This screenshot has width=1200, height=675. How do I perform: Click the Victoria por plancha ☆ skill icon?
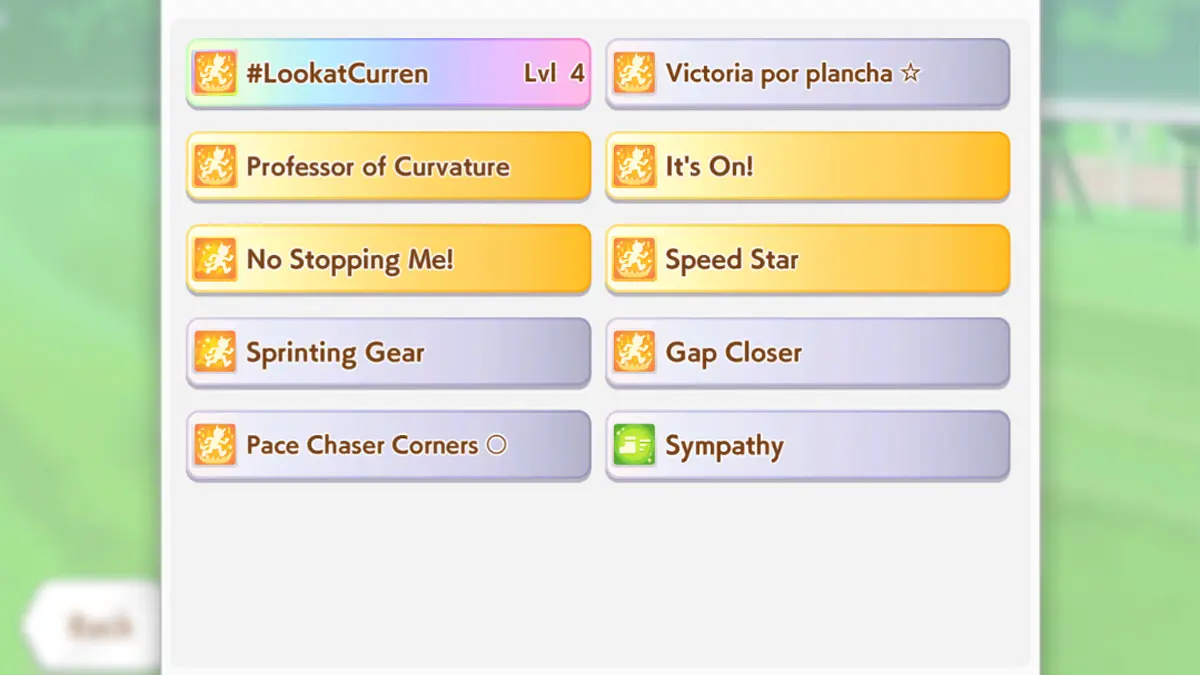[633, 73]
